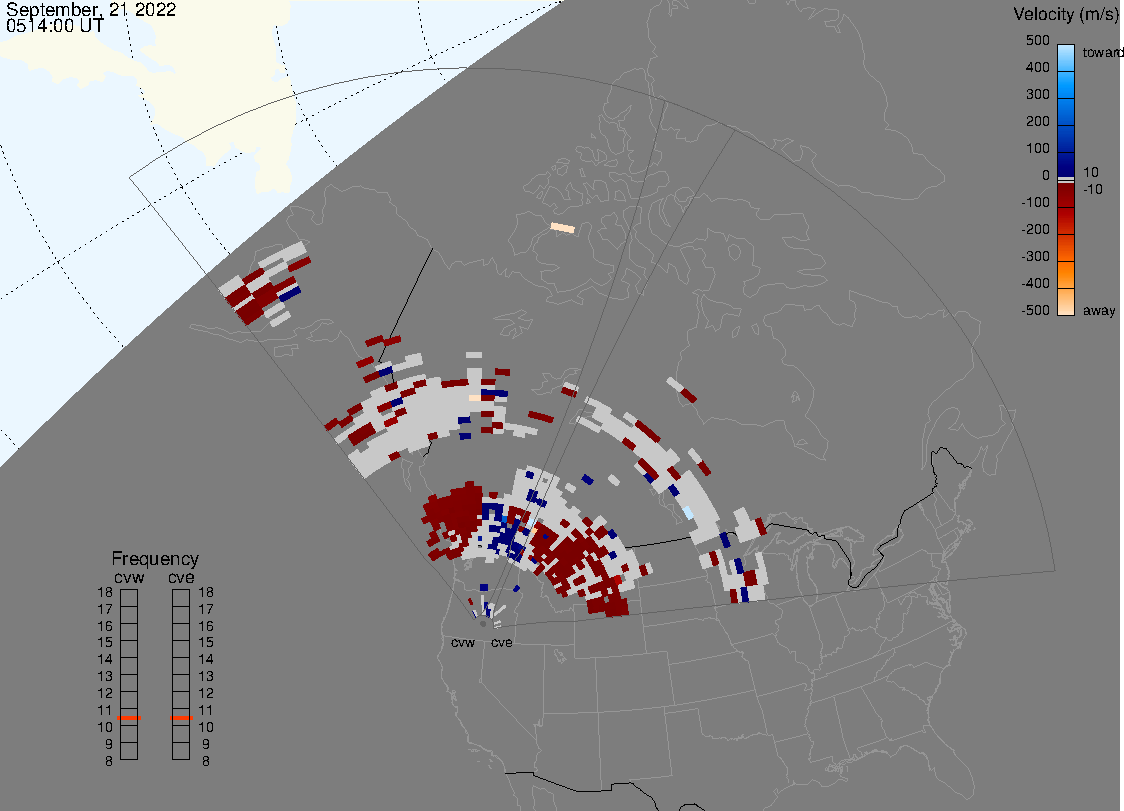Image resolution: width=1124 pixels, height=811 pixels.
Task: Click the -10 threshold label beside color bar
Action: coord(1092,189)
